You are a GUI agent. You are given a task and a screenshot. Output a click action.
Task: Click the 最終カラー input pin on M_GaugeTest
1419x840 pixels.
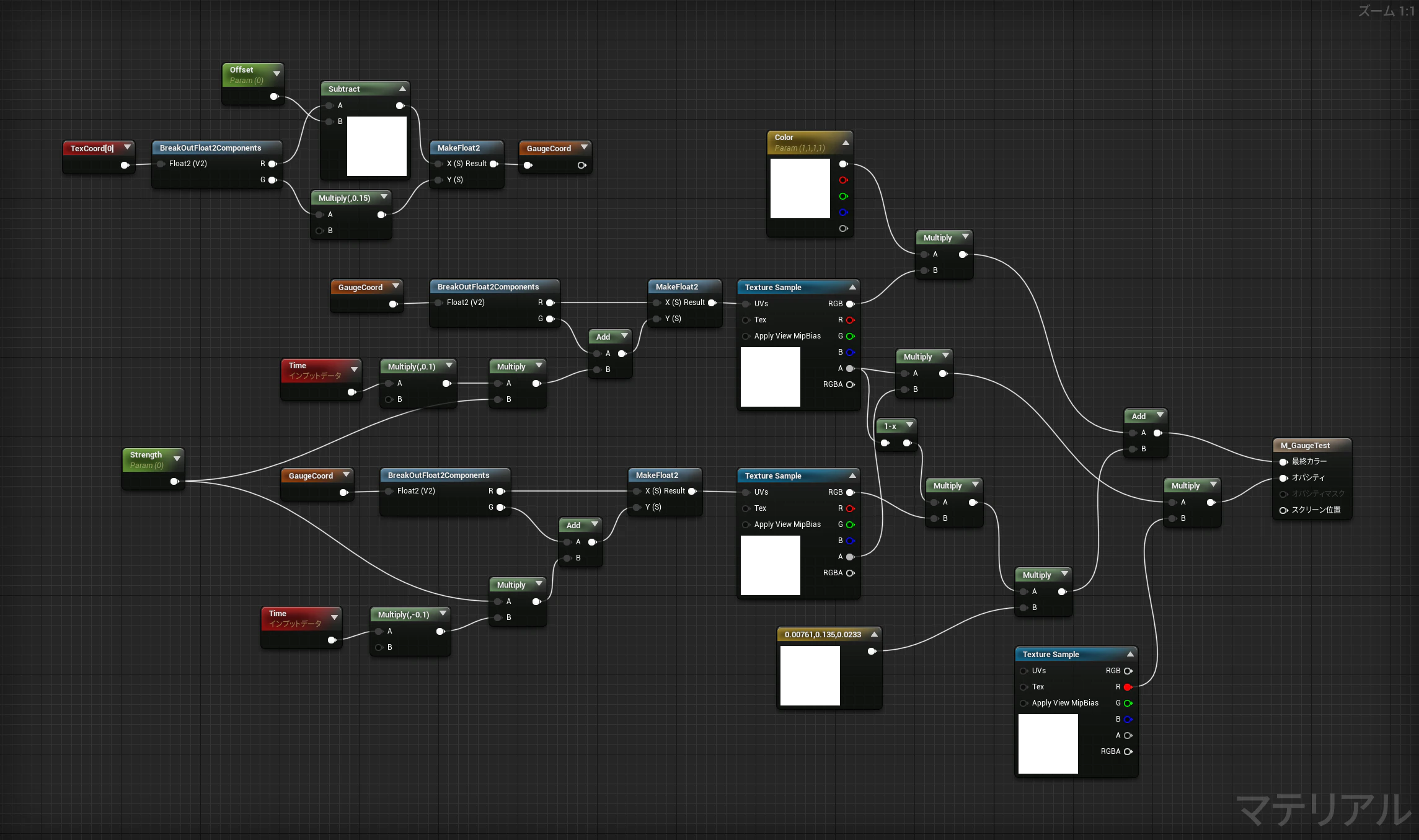[x=1283, y=462]
